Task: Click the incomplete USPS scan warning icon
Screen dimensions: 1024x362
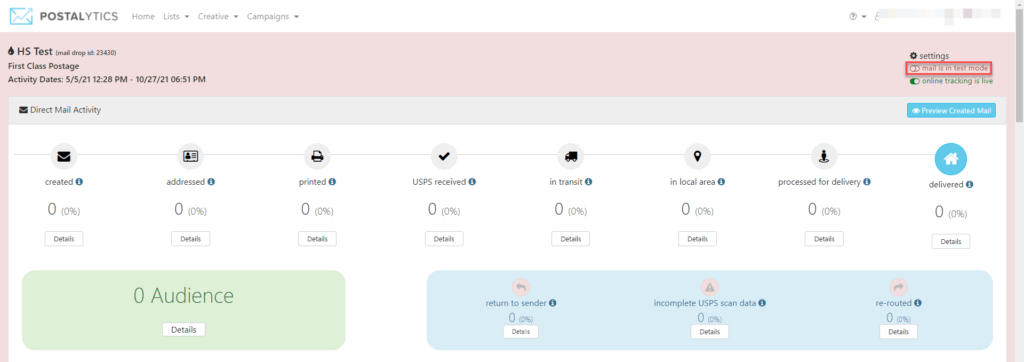Action: [710, 286]
